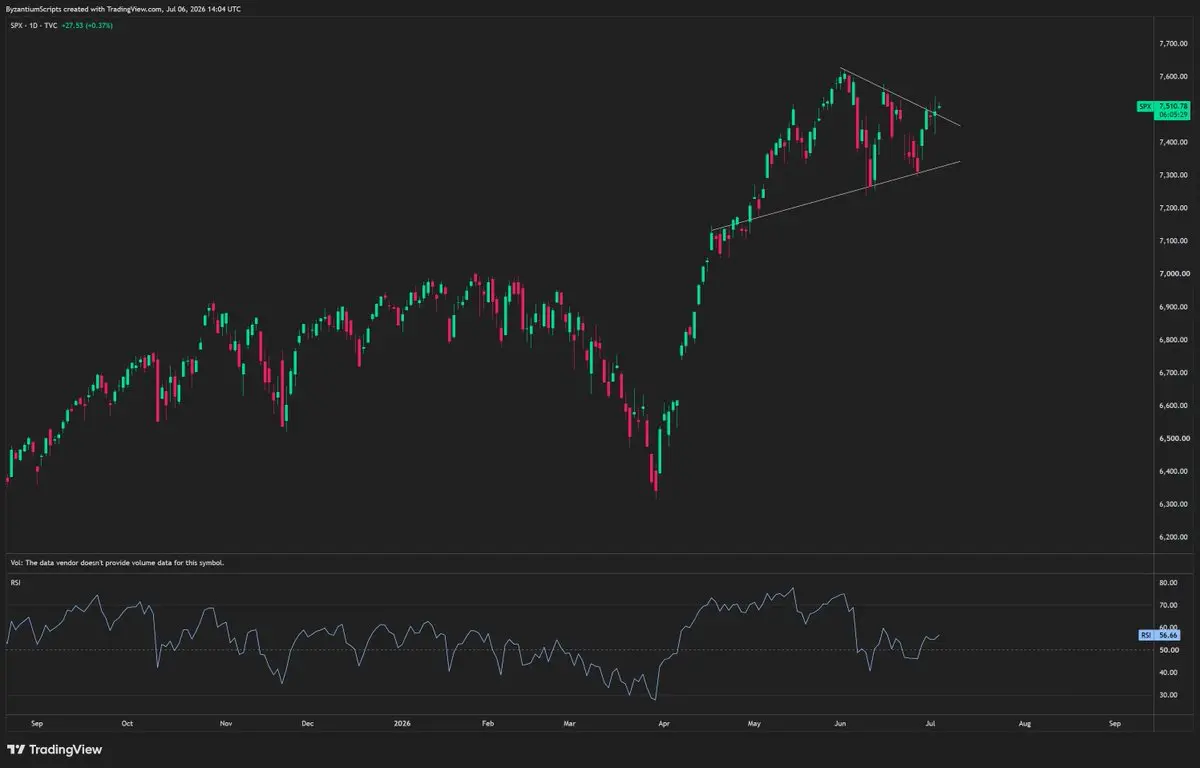The width and height of the screenshot is (1200, 768).
Task: Click the 06:05:29 bar countdown timer
Action: (x=1173, y=115)
